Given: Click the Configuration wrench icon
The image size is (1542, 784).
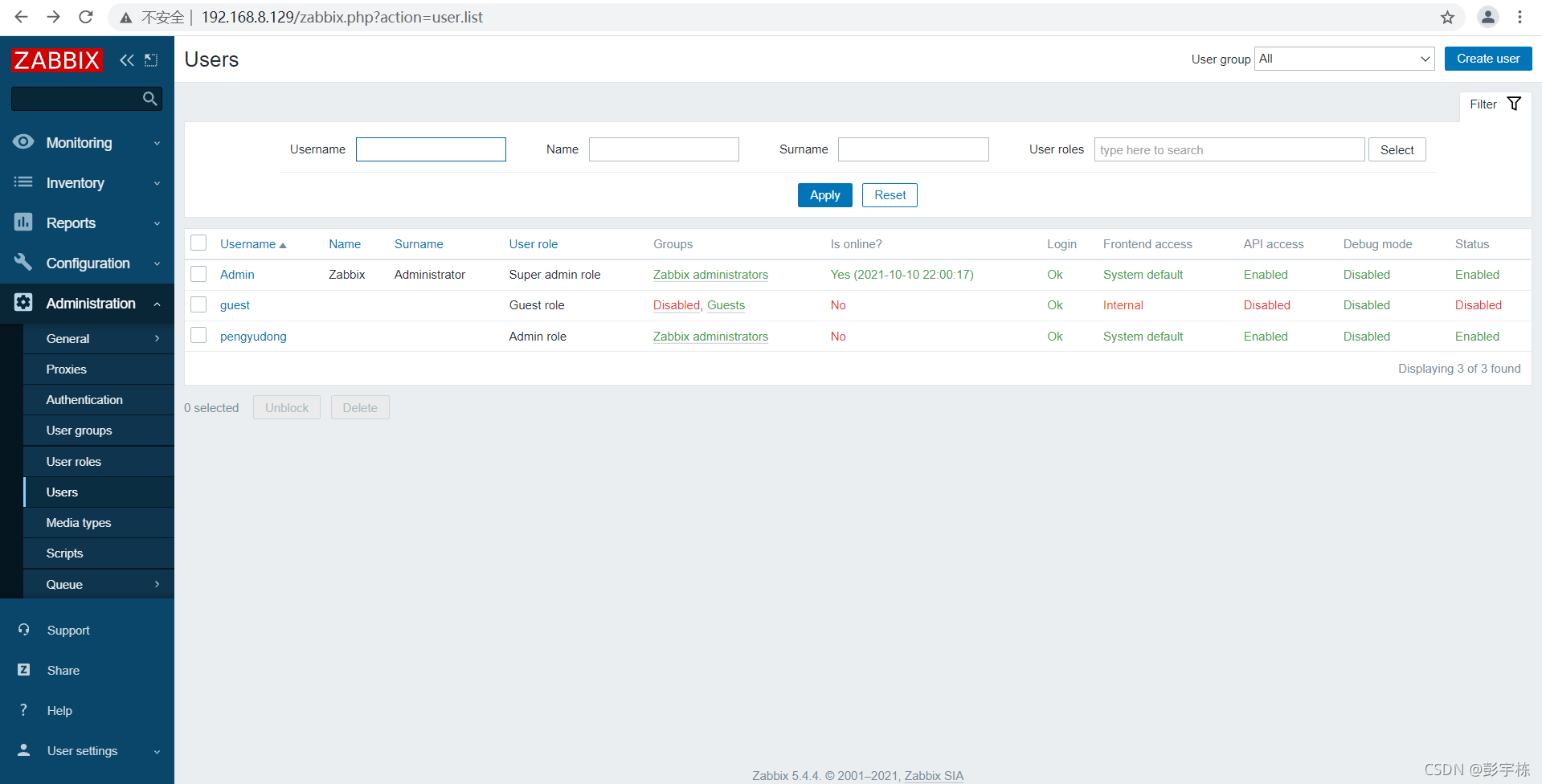Looking at the screenshot, I should (x=23, y=263).
